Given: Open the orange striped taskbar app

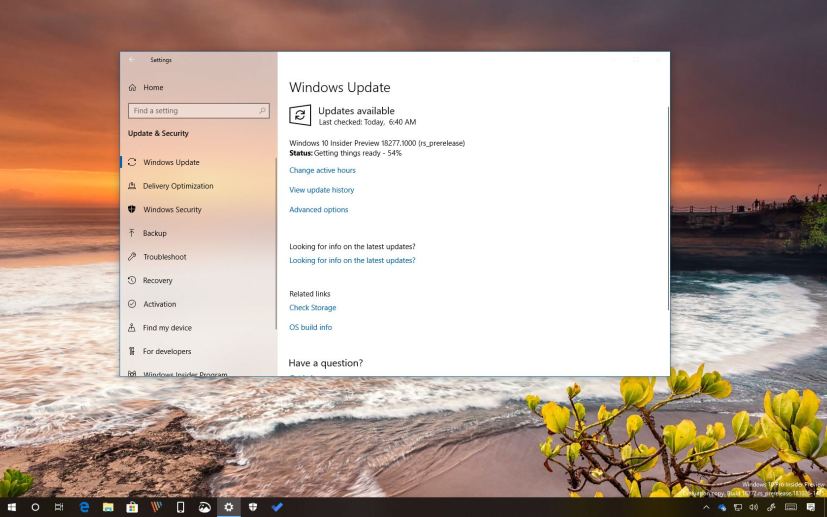Looking at the screenshot, I should click(x=156, y=507).
